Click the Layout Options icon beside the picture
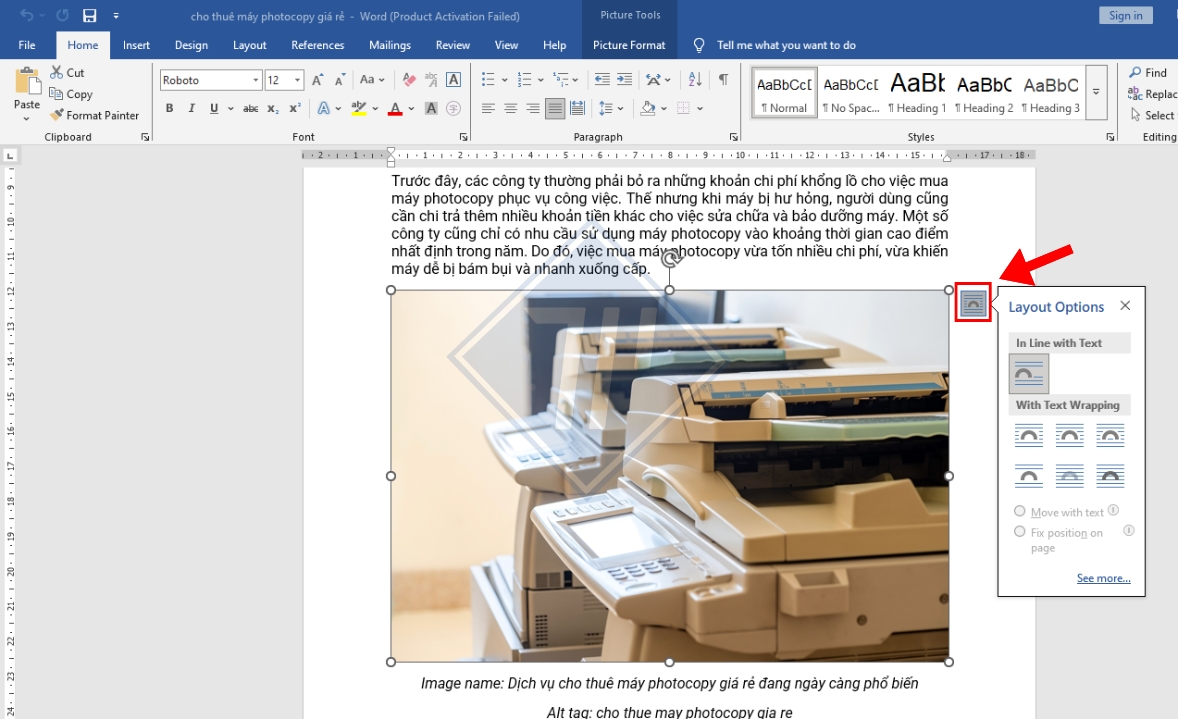1178x719 pixels. click(x=973, y=302)
